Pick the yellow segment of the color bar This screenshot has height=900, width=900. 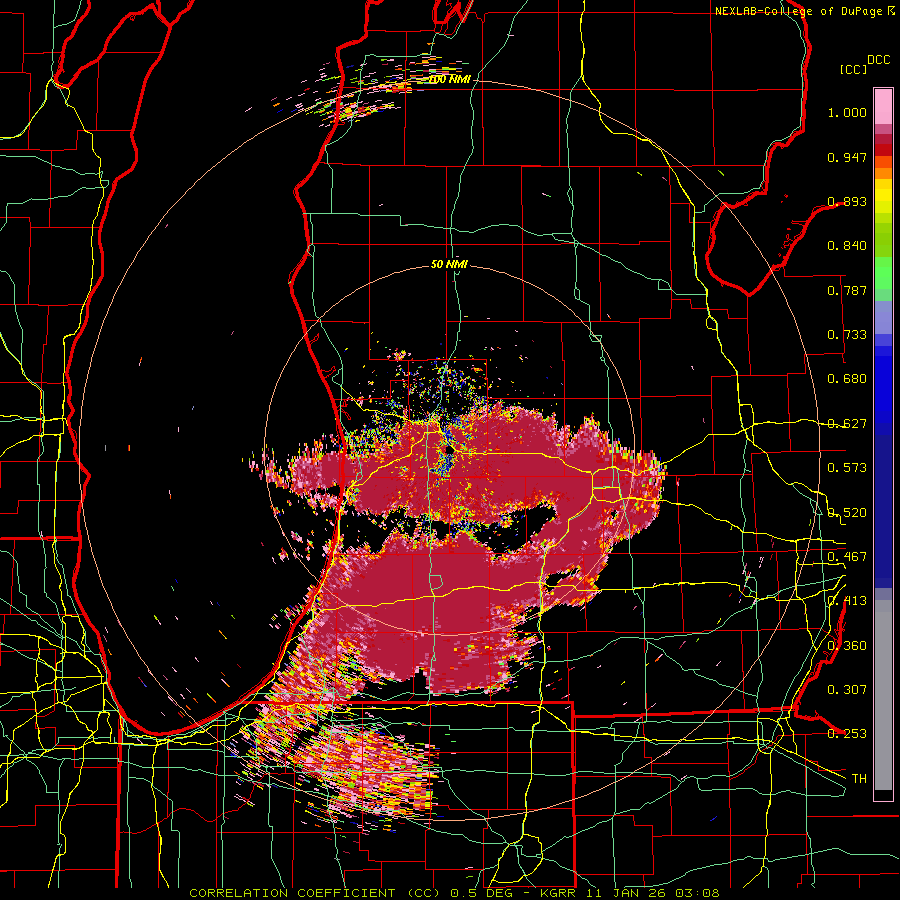[883, 197]
